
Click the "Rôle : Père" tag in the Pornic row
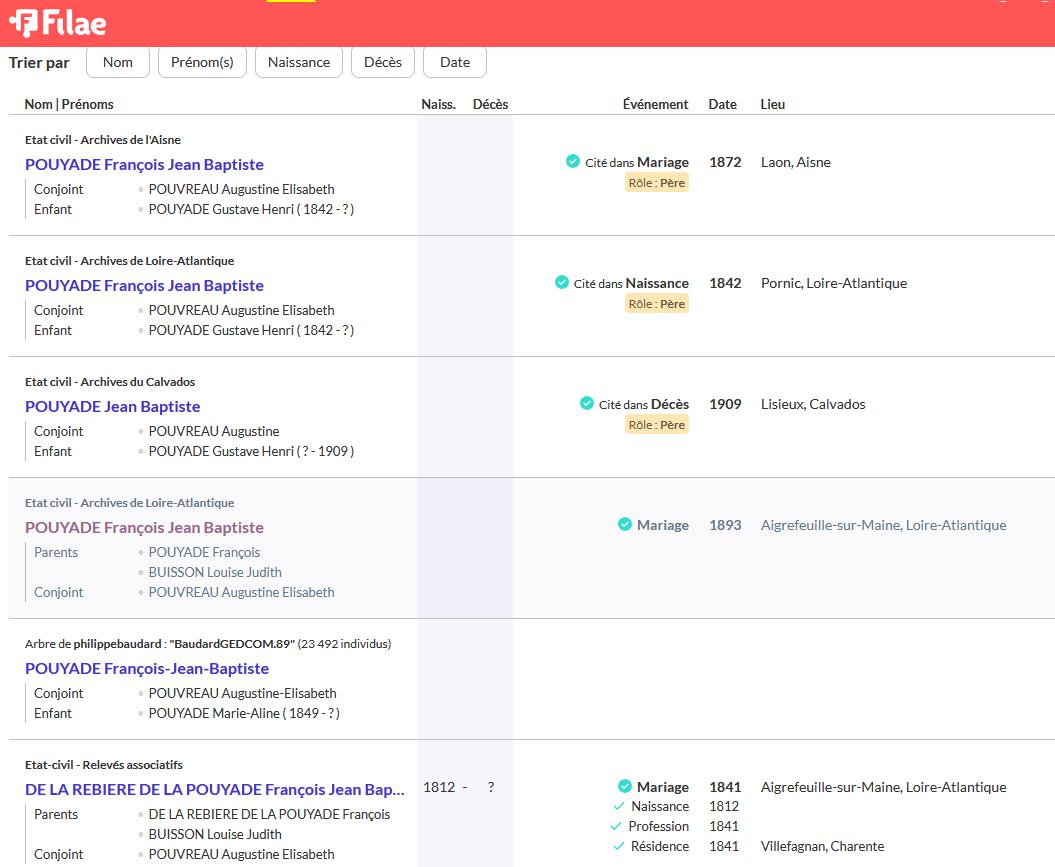[657, 304]
